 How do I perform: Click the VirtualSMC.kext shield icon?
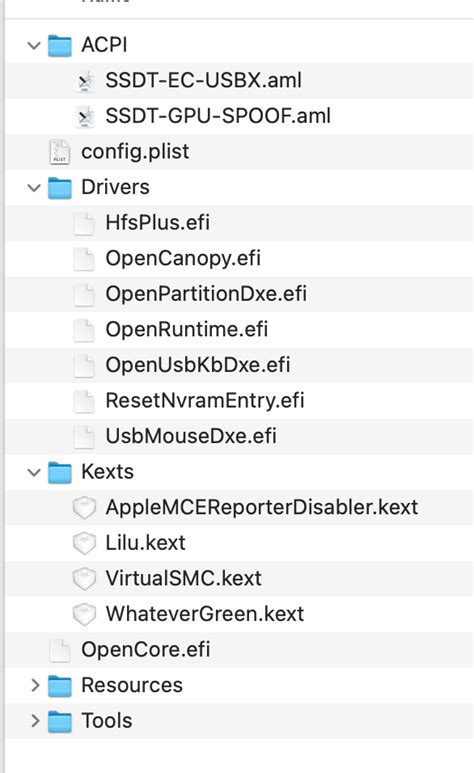(84, 579)
